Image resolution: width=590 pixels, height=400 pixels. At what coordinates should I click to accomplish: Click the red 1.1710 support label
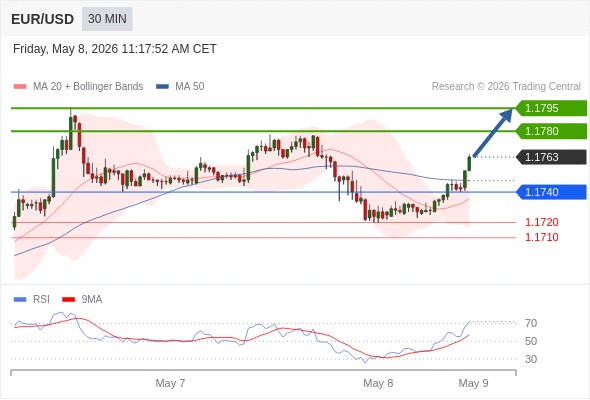[542, 237]
